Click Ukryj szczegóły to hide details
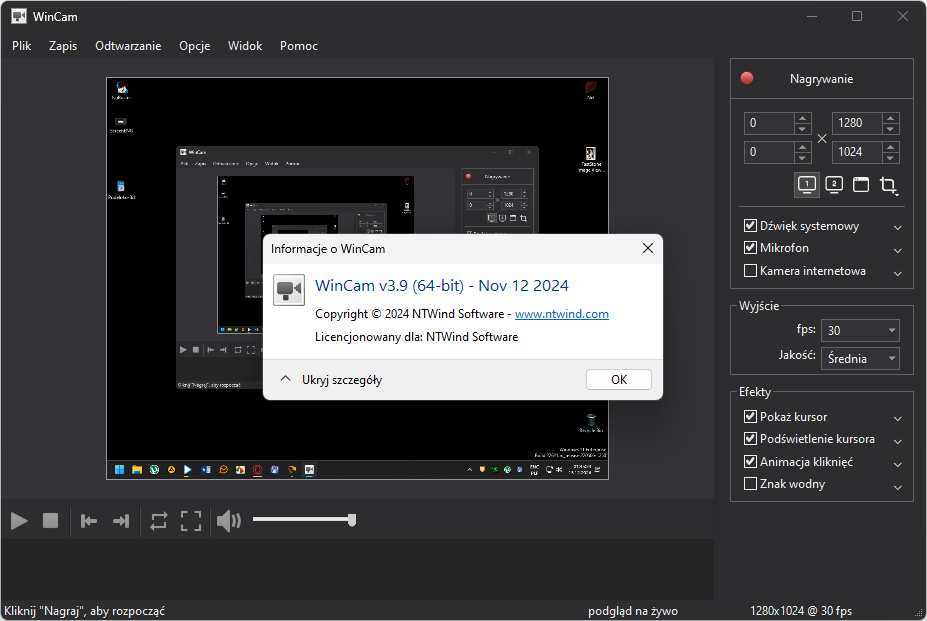Screen dimensions: 927x621 [x=342, y=380]
